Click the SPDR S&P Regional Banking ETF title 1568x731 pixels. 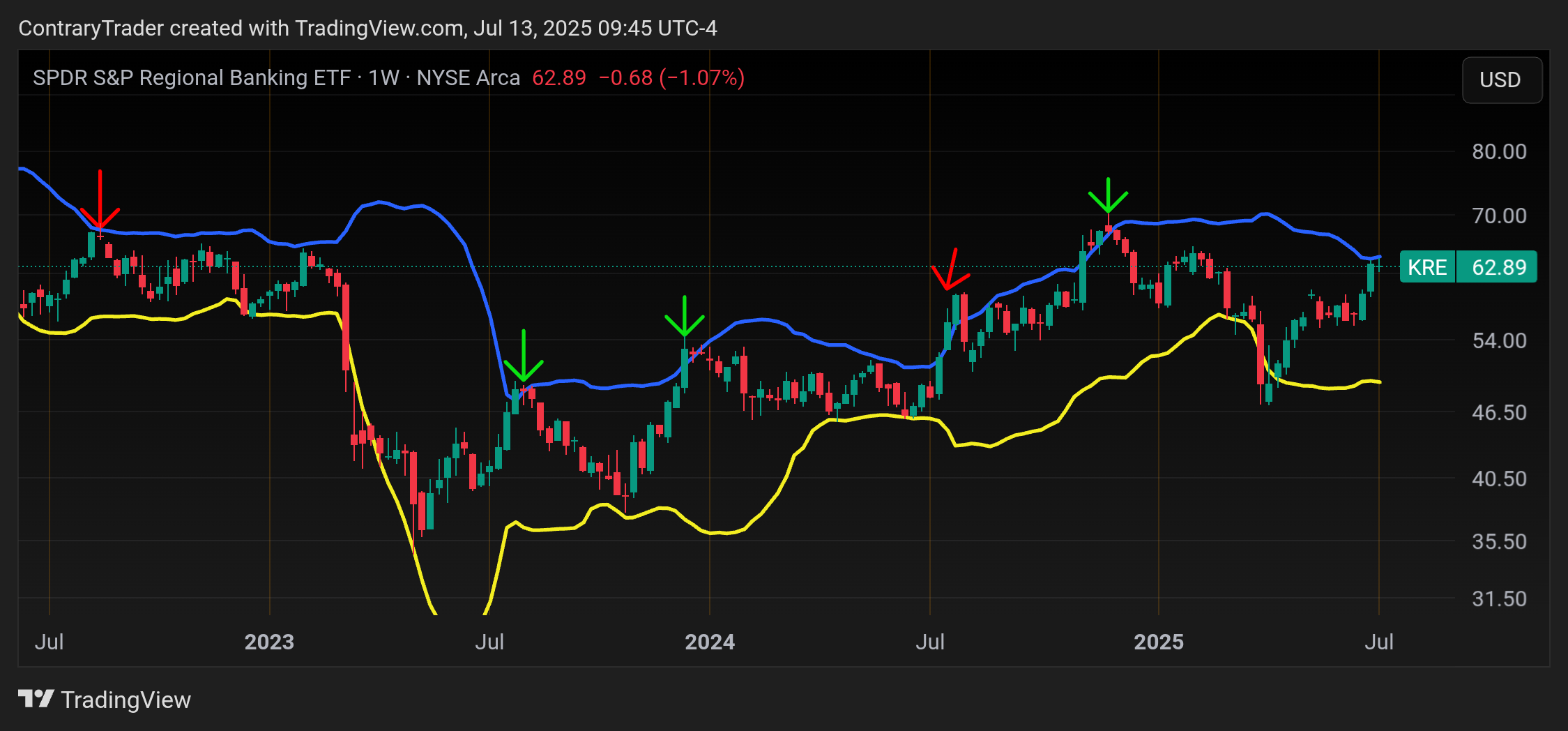tap(192, 77)
